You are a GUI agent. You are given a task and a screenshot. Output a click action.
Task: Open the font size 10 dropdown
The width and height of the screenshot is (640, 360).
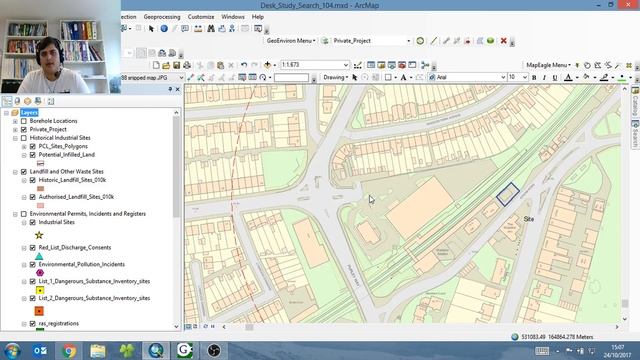point(524,77)
